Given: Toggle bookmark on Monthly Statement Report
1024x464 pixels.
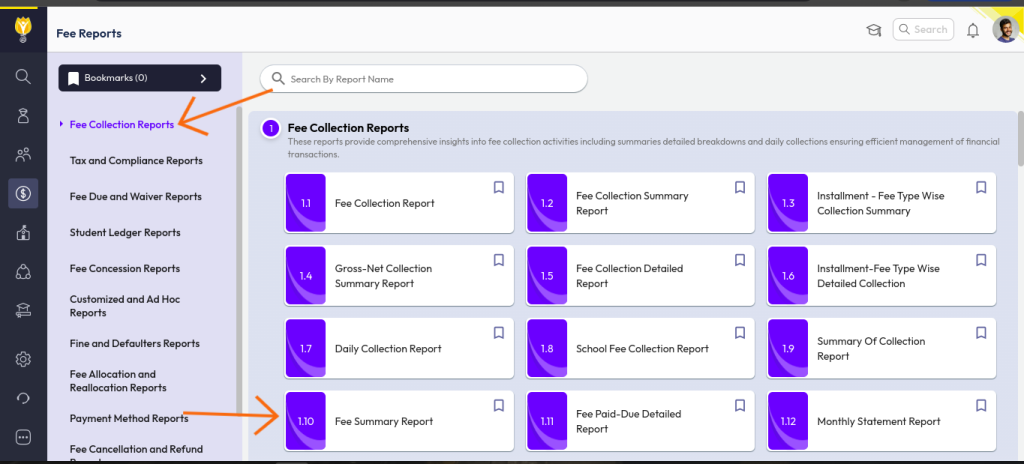Looking at the screenshot, I should pos(981,405).
